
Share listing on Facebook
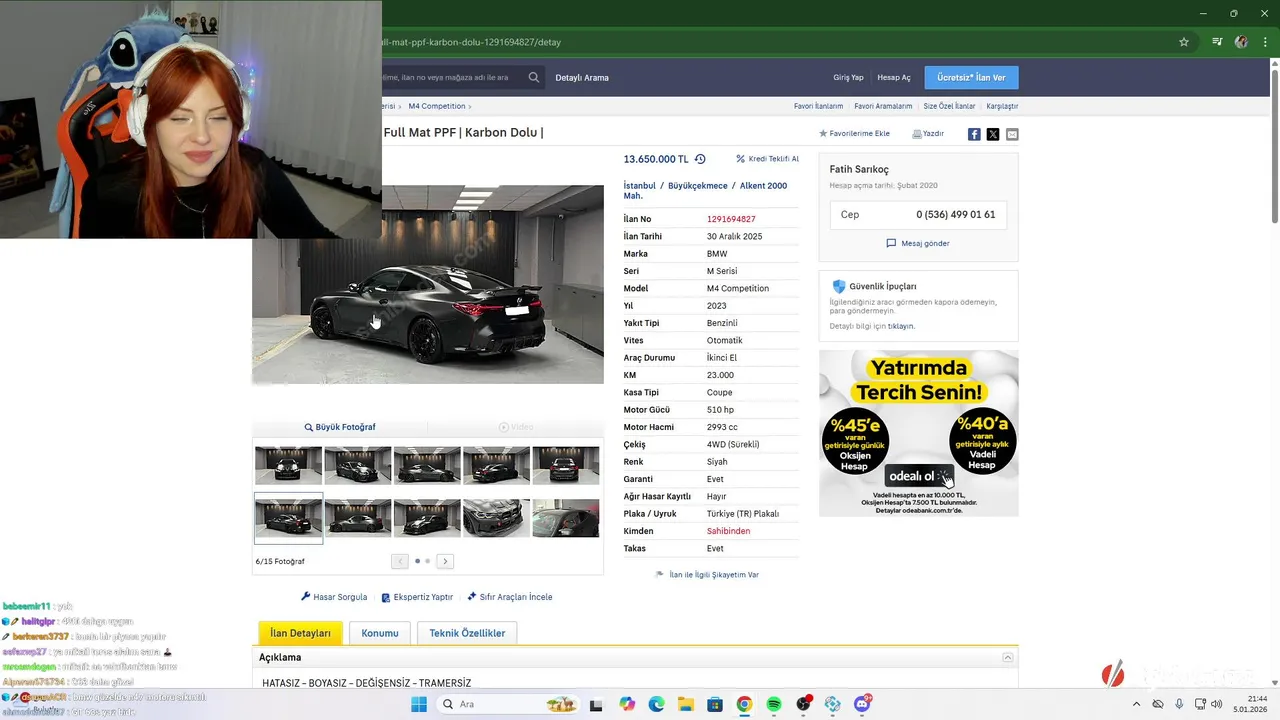point(974,134)
